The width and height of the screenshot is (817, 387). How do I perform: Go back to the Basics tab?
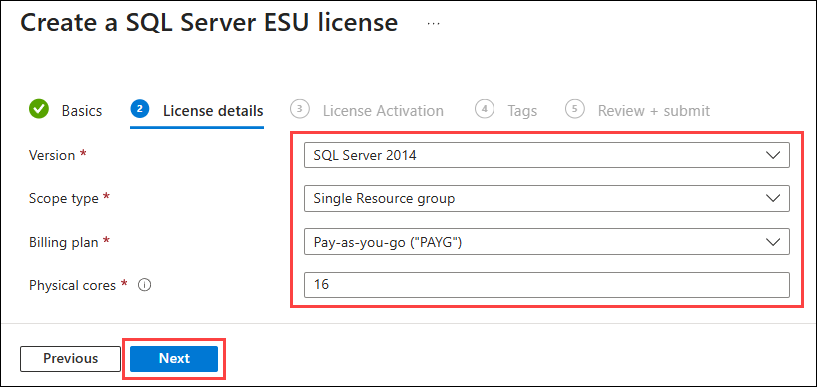click(82, 111)
